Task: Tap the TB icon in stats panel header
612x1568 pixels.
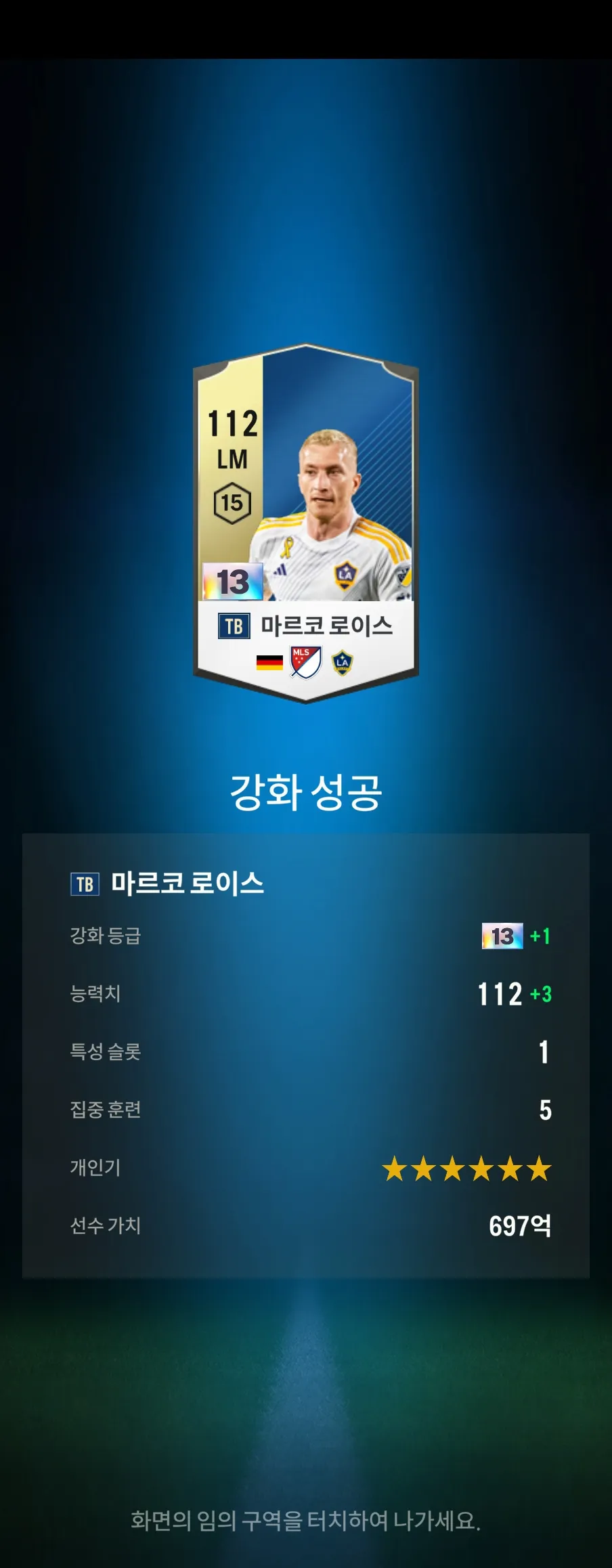Action: 85,884
